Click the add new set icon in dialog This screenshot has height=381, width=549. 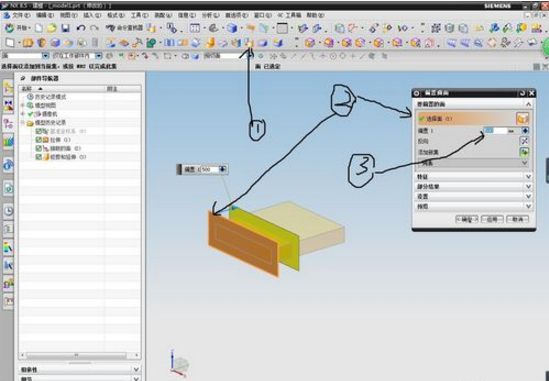524,152
